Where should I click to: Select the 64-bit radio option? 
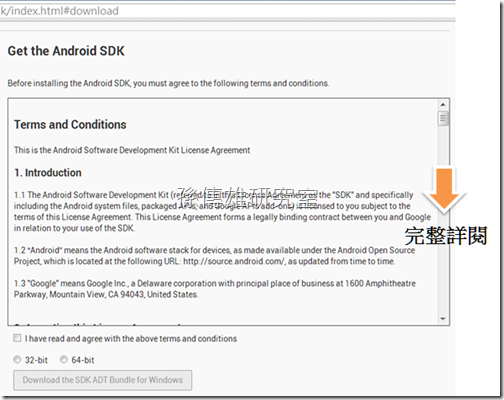pyautogui.click(x=64, y=360)
